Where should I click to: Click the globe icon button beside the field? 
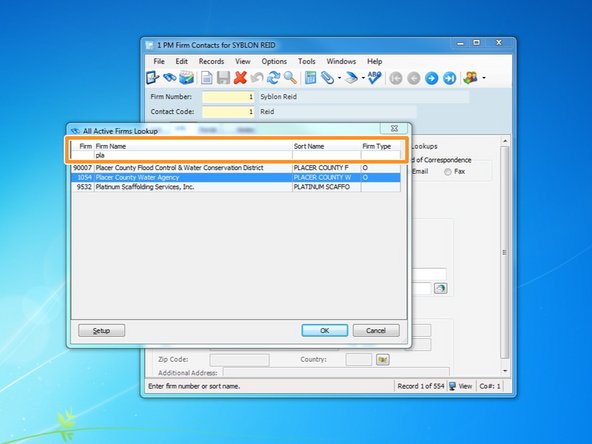(440, 288)
